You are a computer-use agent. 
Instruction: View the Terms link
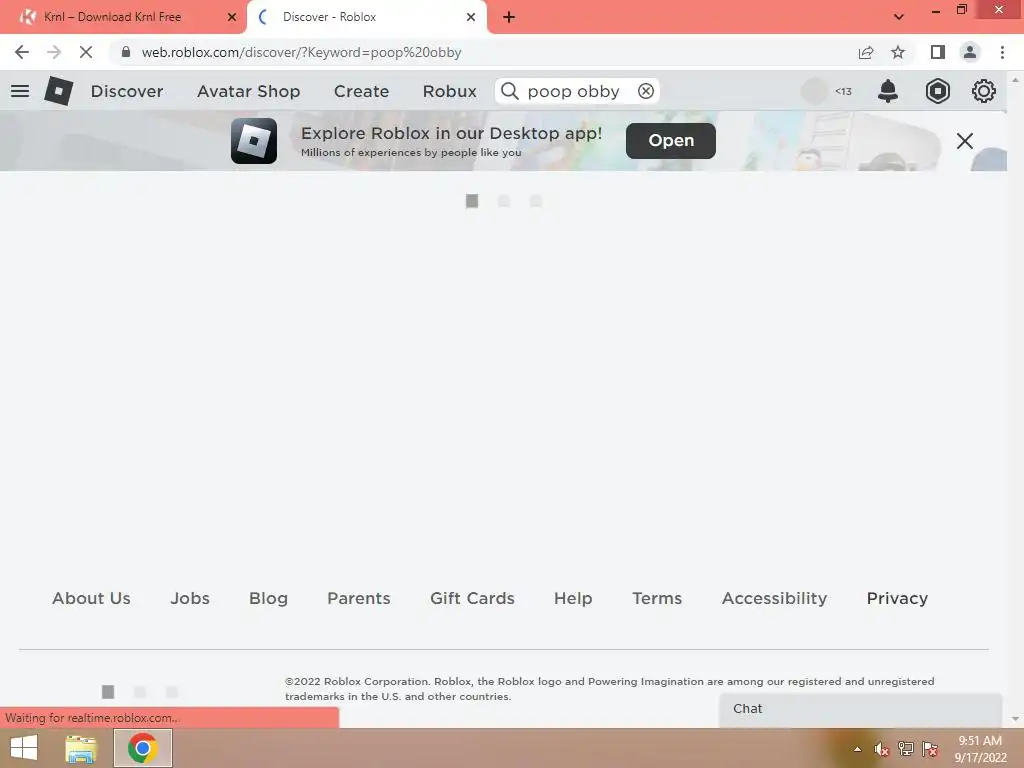tap(657, 598)
